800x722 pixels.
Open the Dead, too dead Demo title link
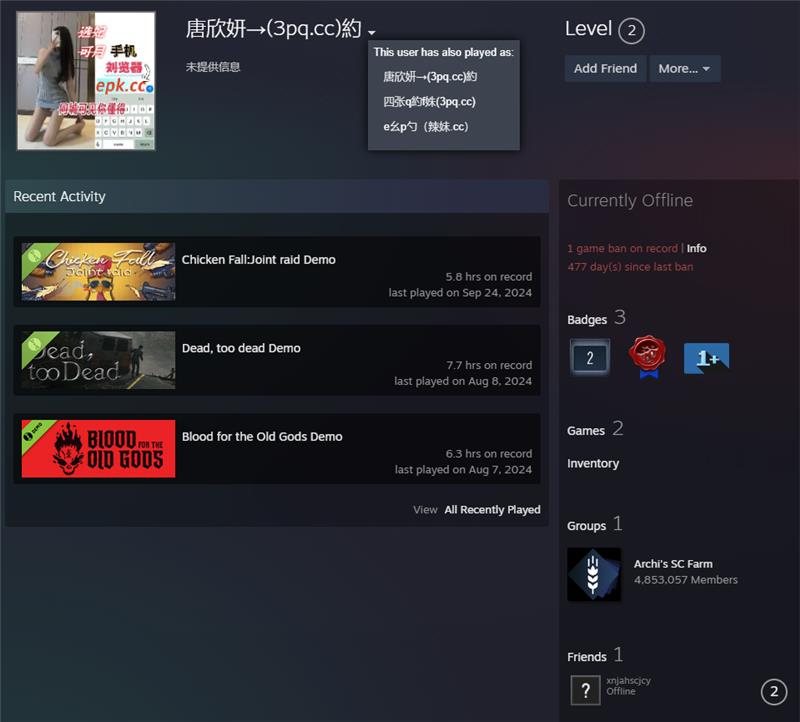coord(241,348)
